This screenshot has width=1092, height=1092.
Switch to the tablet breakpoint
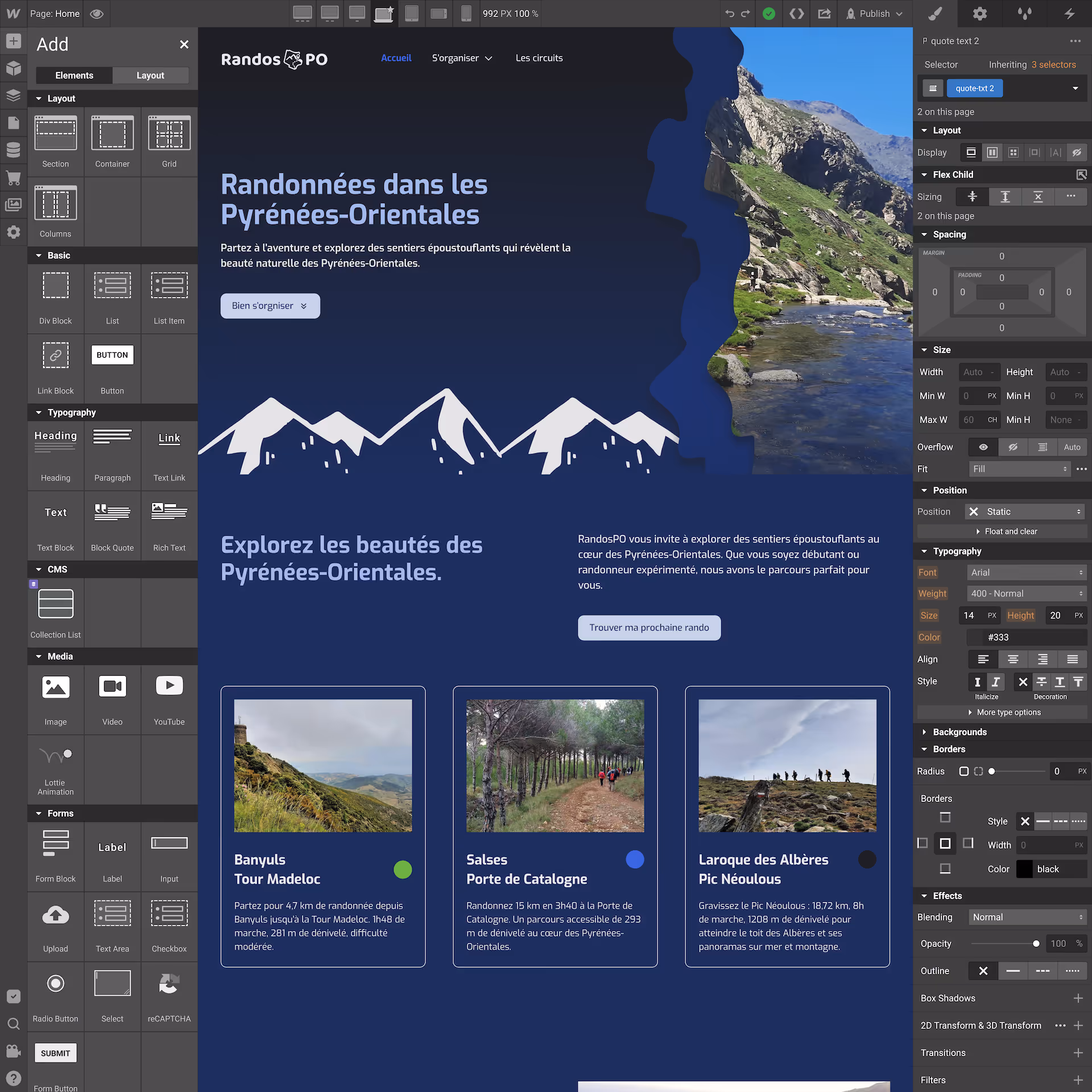[x=412, y=13]
